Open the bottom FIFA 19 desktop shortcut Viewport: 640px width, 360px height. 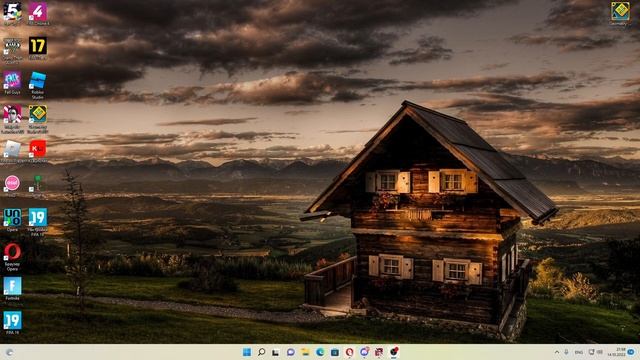tap(12, 321)
